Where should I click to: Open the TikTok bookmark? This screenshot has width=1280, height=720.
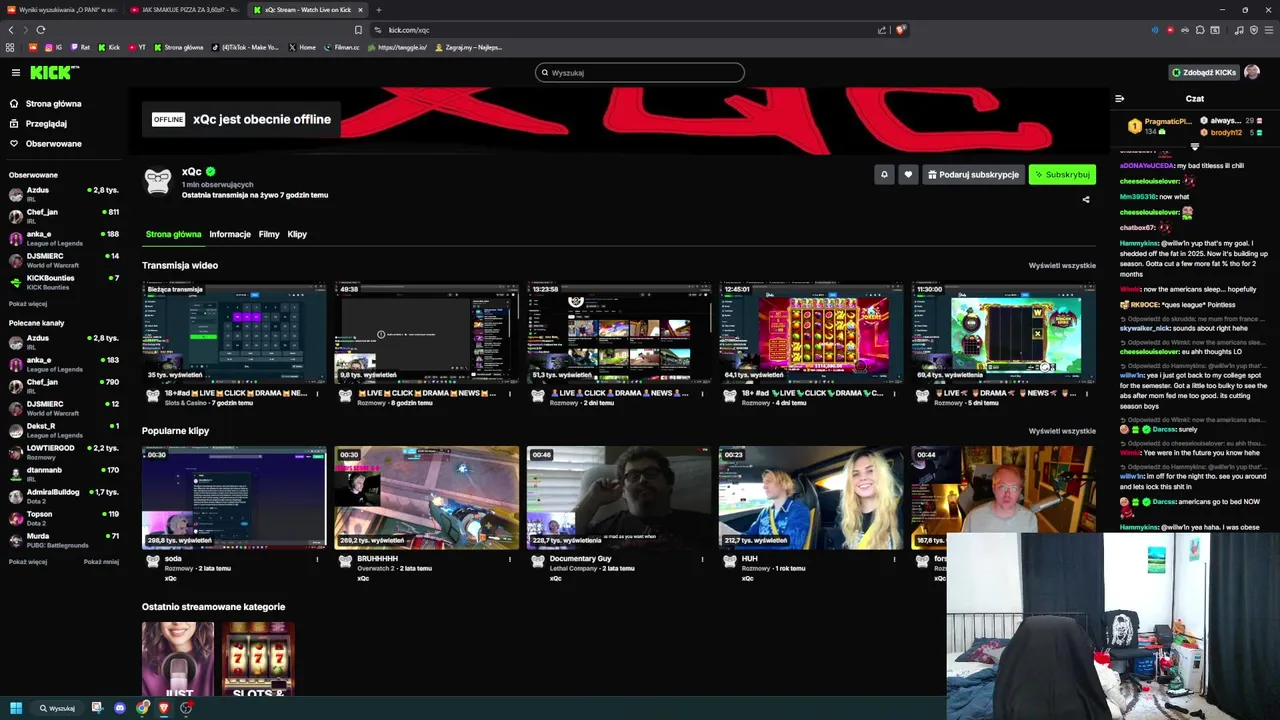(246, 47)
